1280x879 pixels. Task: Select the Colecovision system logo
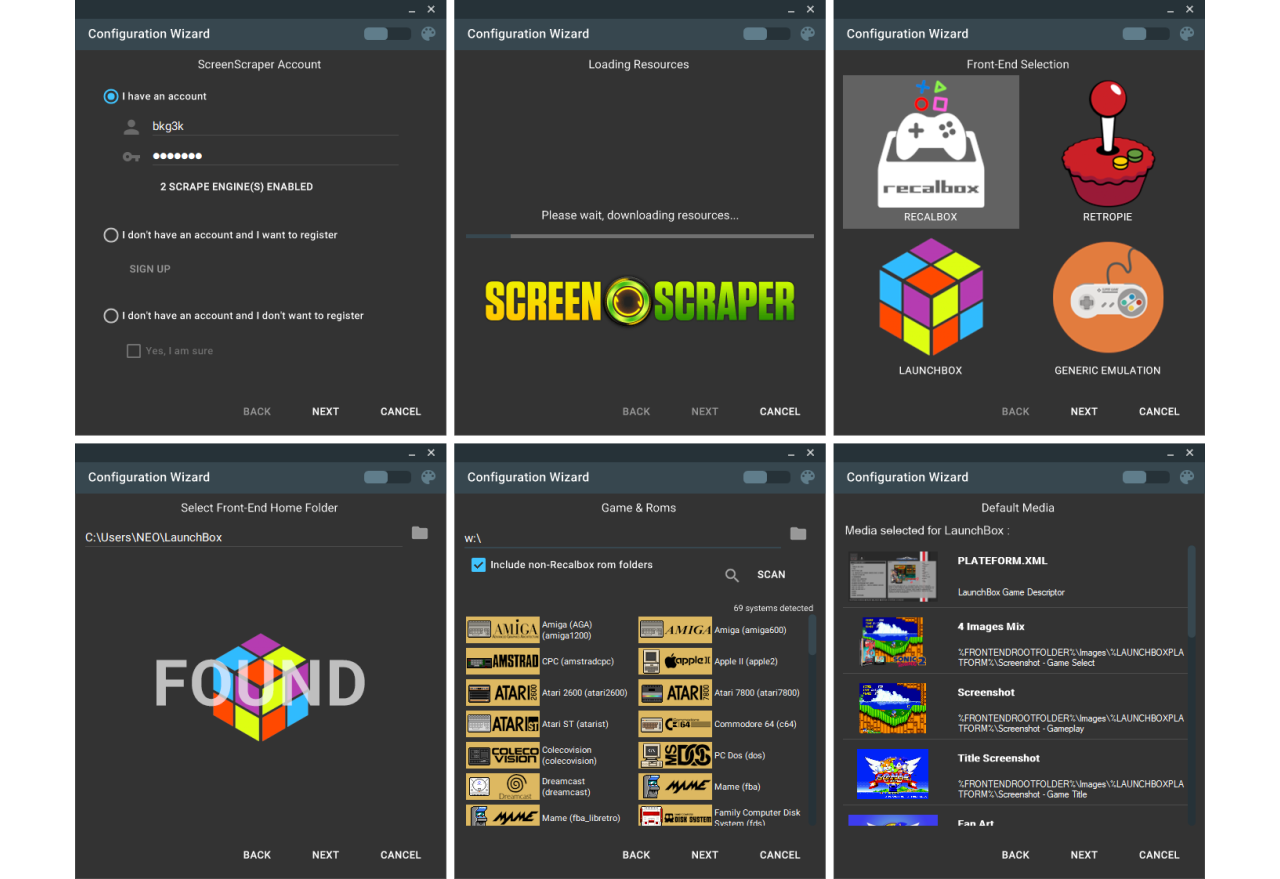[x=502, y=755]
